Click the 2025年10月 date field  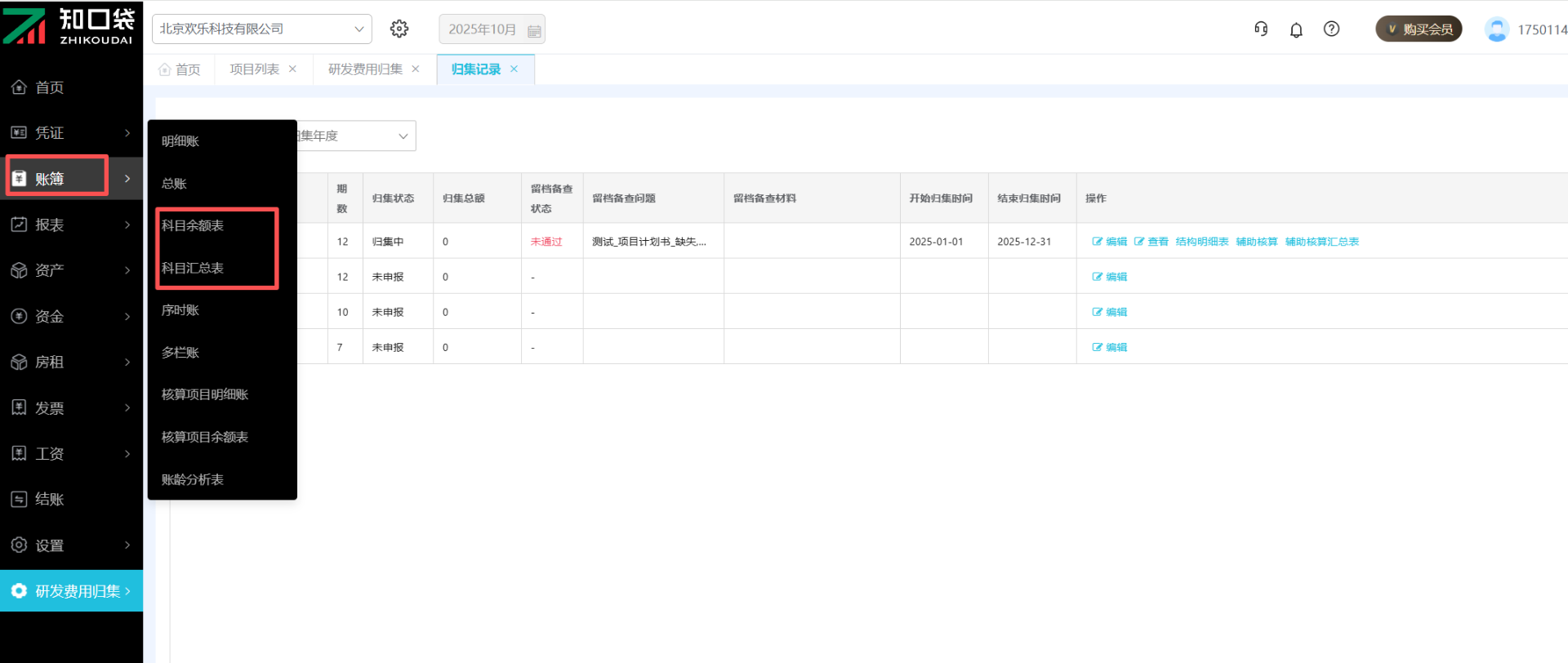[x=482, y=29]
